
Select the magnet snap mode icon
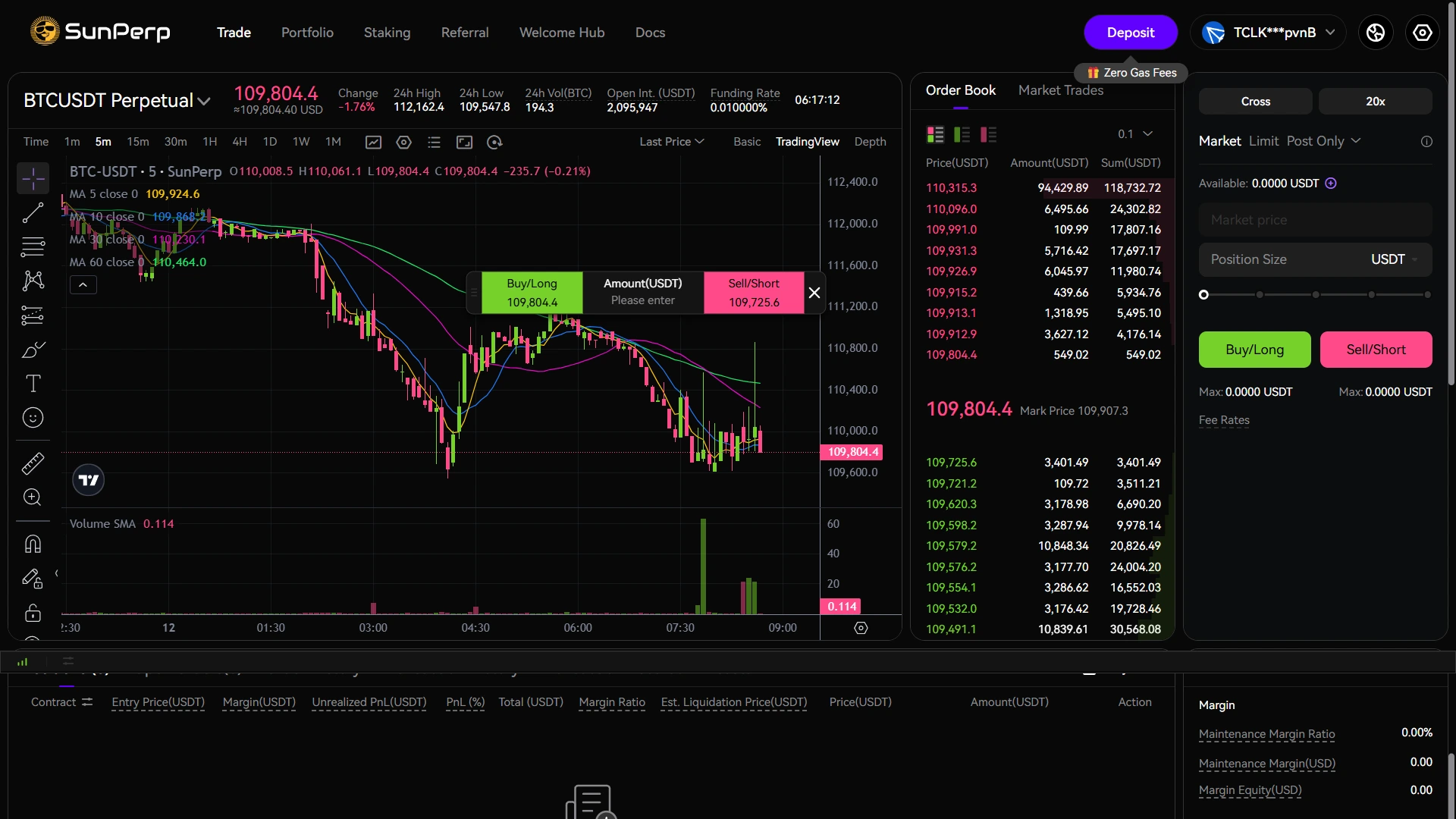pos(33,544)
